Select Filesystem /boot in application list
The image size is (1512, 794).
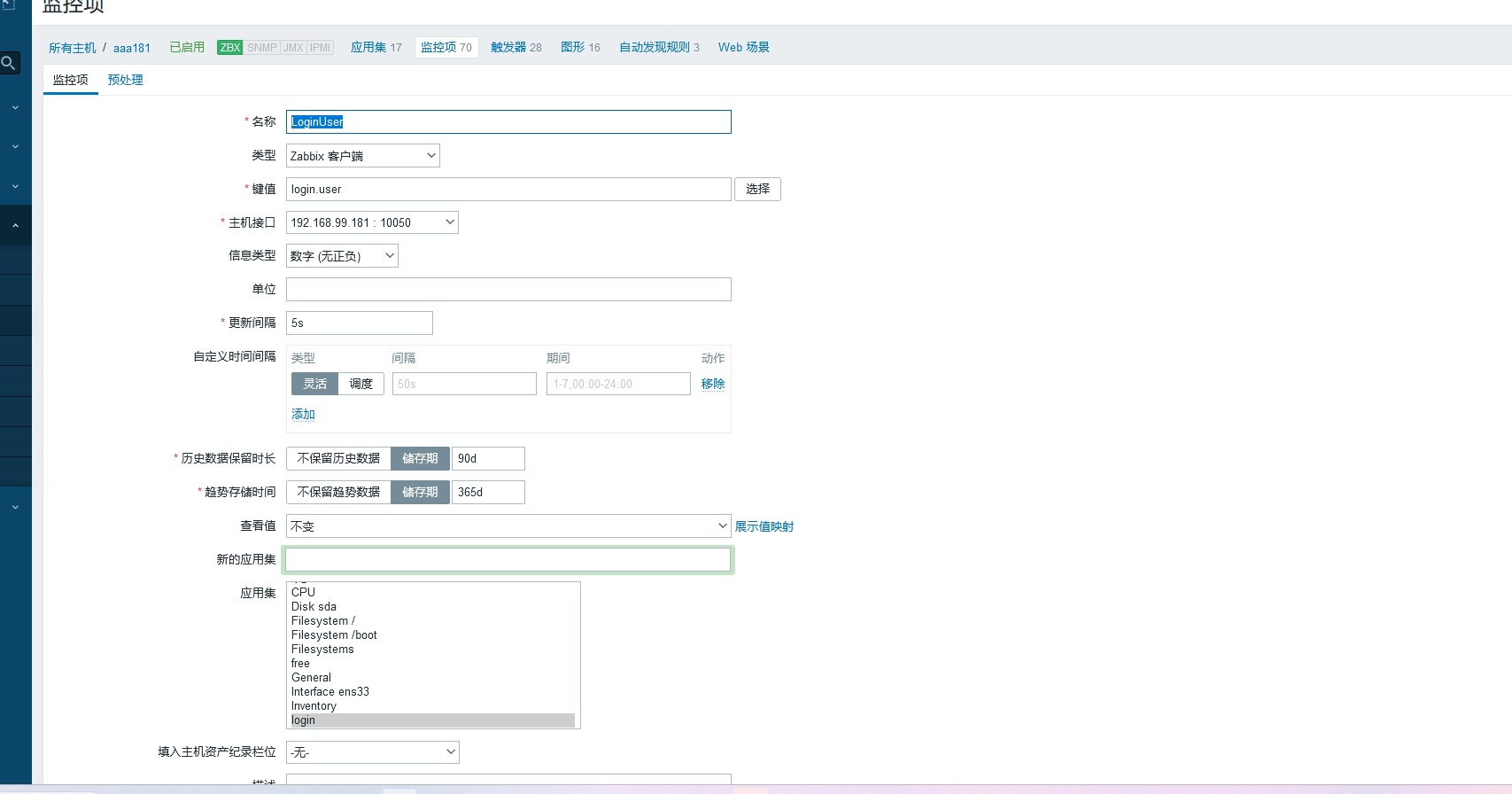tap(432, 635)
